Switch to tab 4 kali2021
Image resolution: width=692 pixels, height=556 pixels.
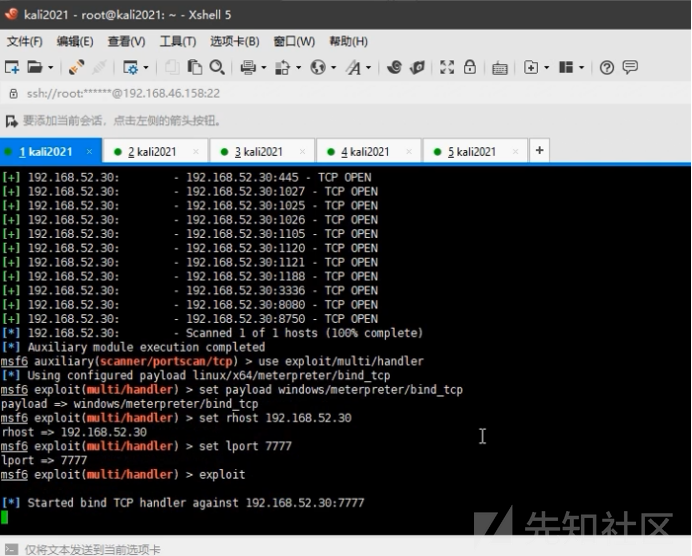(369, 152)
